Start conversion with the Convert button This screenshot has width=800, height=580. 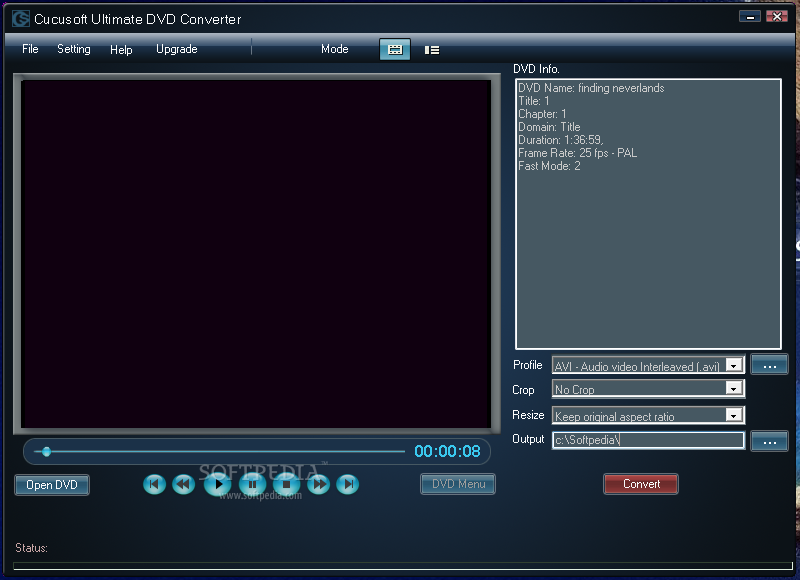click(x=641, y=484)
